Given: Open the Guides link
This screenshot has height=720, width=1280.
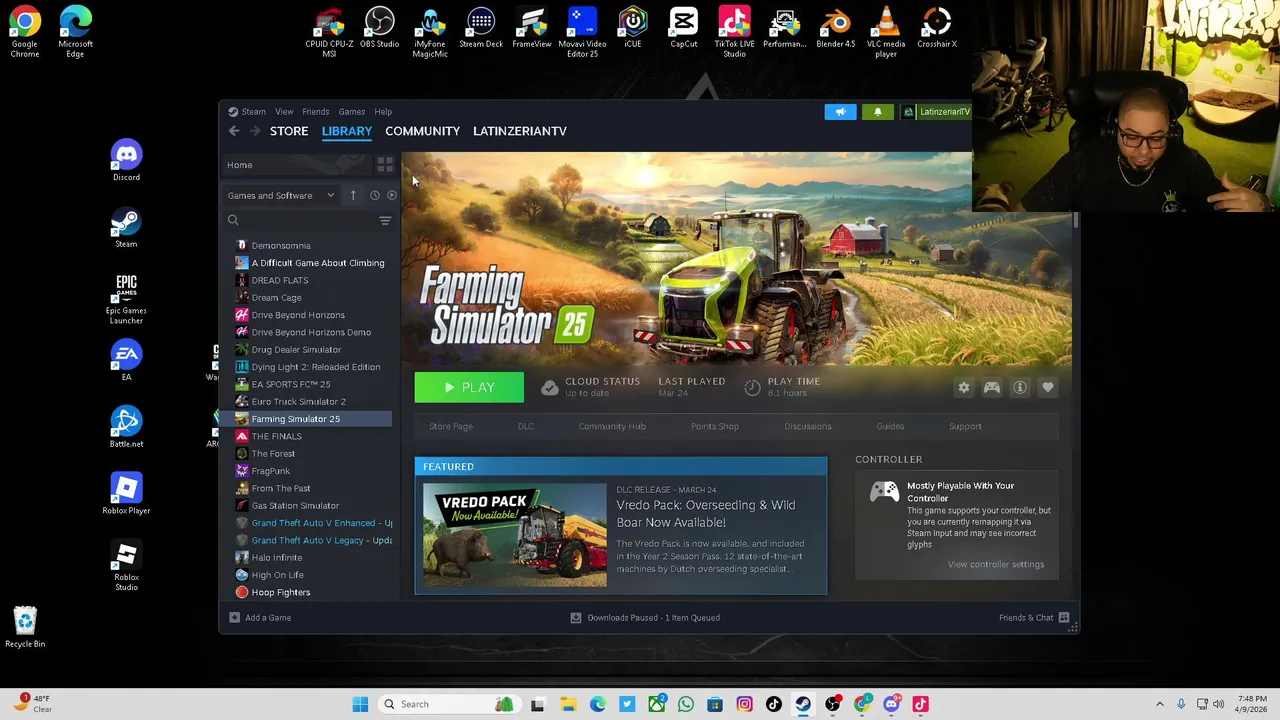Looking at the screenshot, I should 890,427.
